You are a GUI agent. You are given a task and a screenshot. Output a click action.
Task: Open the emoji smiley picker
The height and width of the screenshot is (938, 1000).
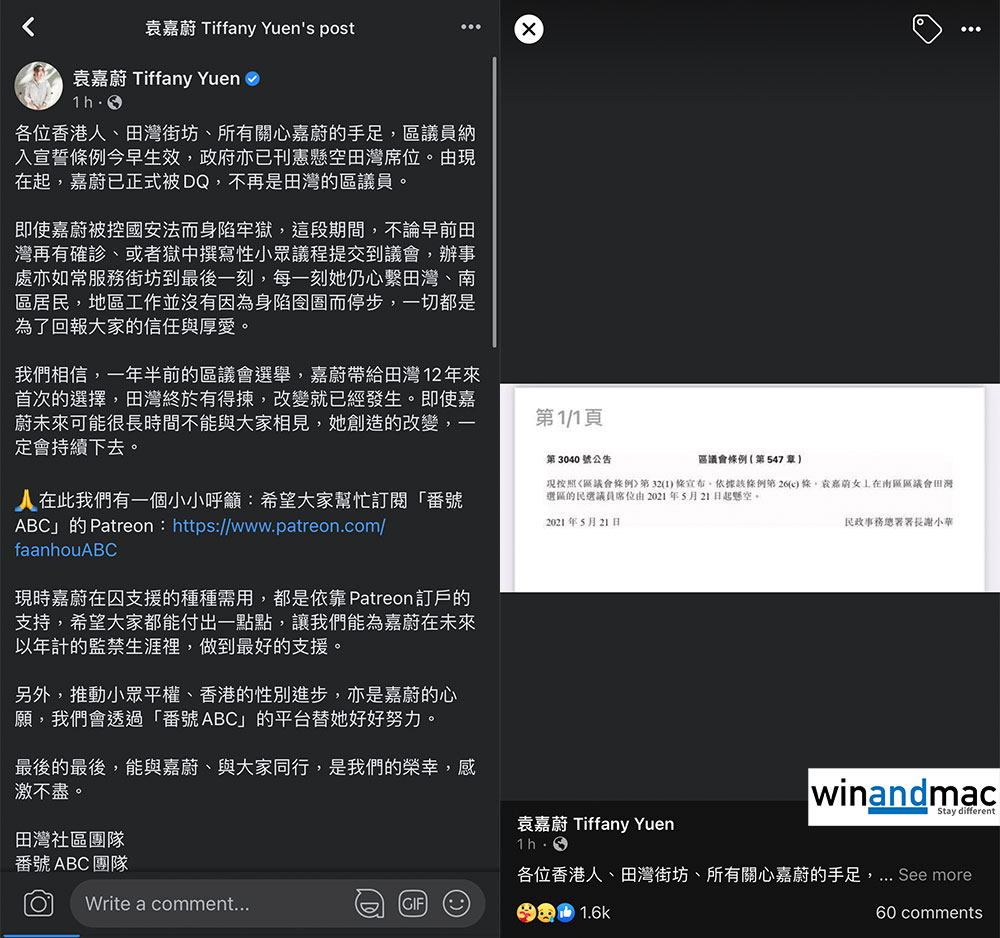[x=457, y=904]
